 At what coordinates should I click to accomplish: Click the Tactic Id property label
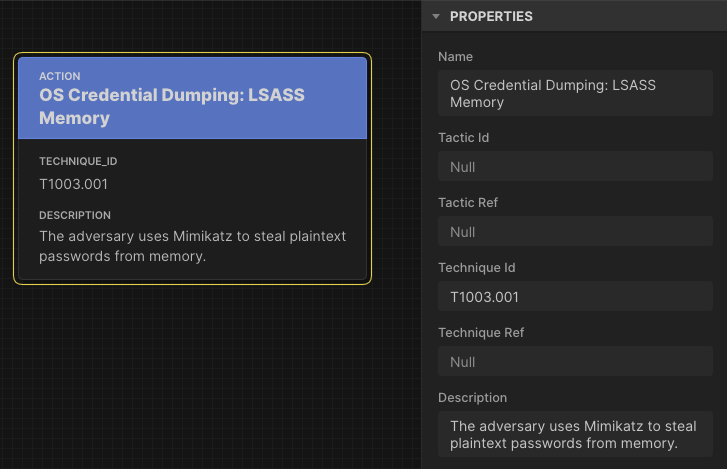tap(463, 137)
